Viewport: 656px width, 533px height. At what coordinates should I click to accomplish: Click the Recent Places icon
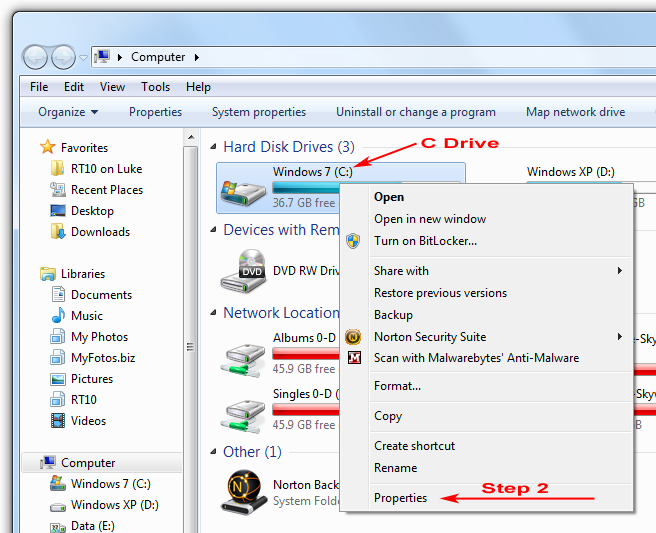coord(58,190)
